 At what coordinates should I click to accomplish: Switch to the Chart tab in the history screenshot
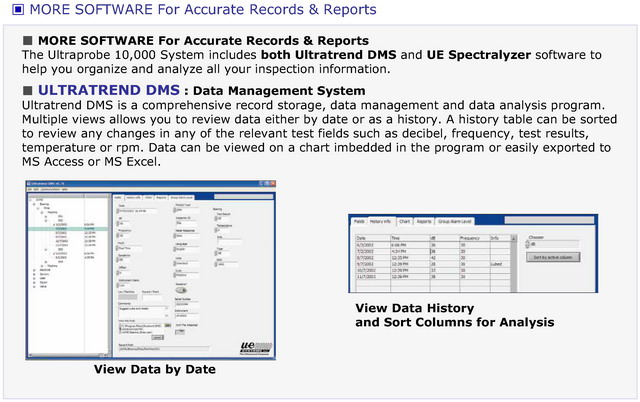pos(404,221)
